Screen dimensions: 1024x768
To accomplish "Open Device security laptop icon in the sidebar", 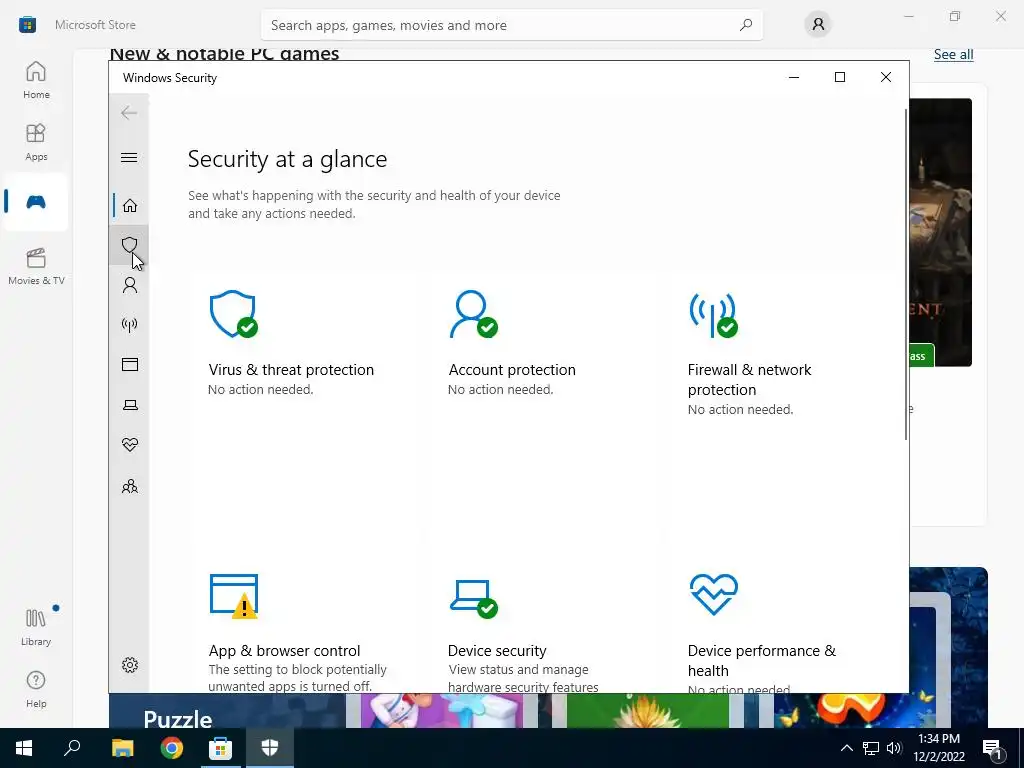I will [130, 405].
